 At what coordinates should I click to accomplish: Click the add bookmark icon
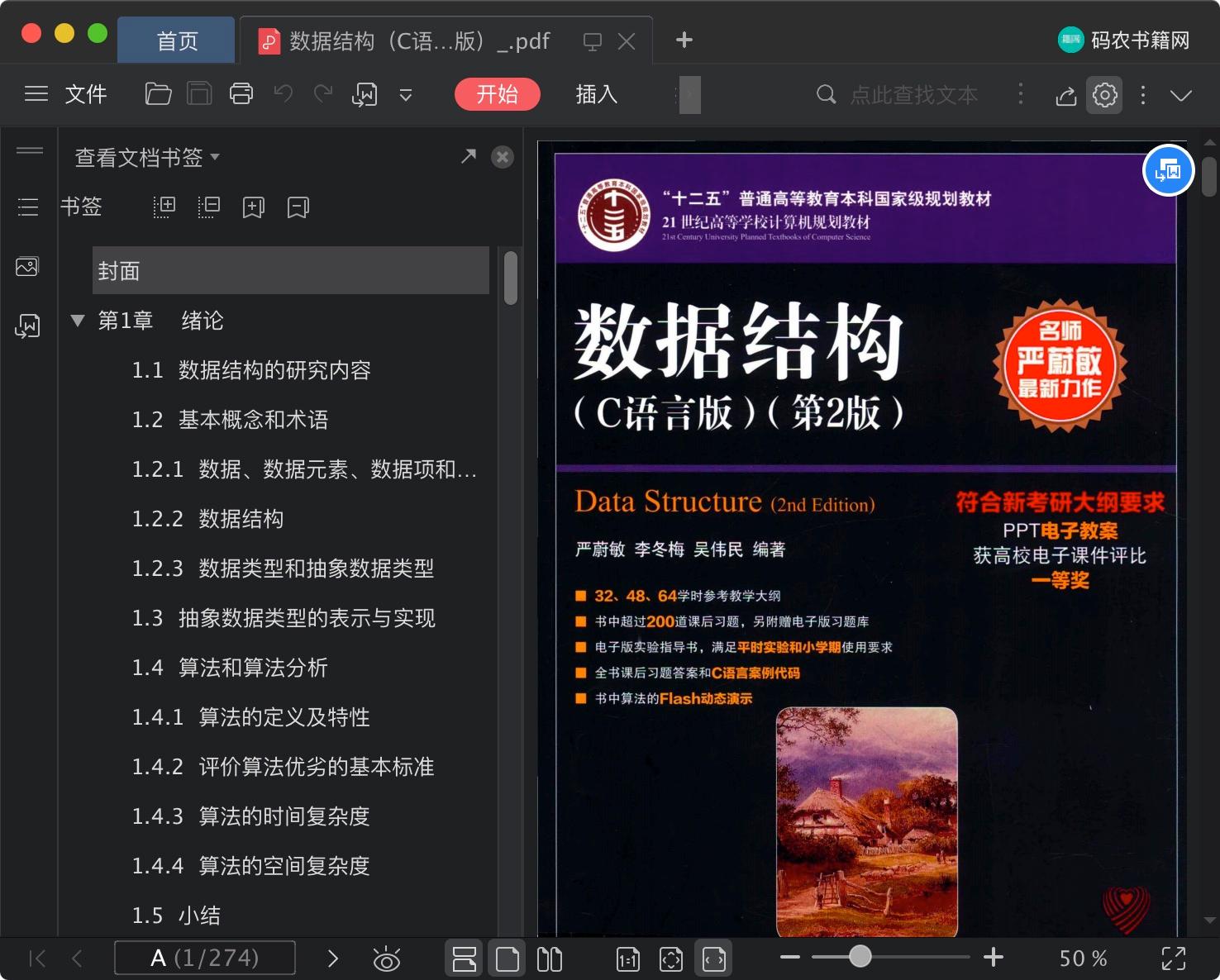pyautogui.click(x=254, y=207)
